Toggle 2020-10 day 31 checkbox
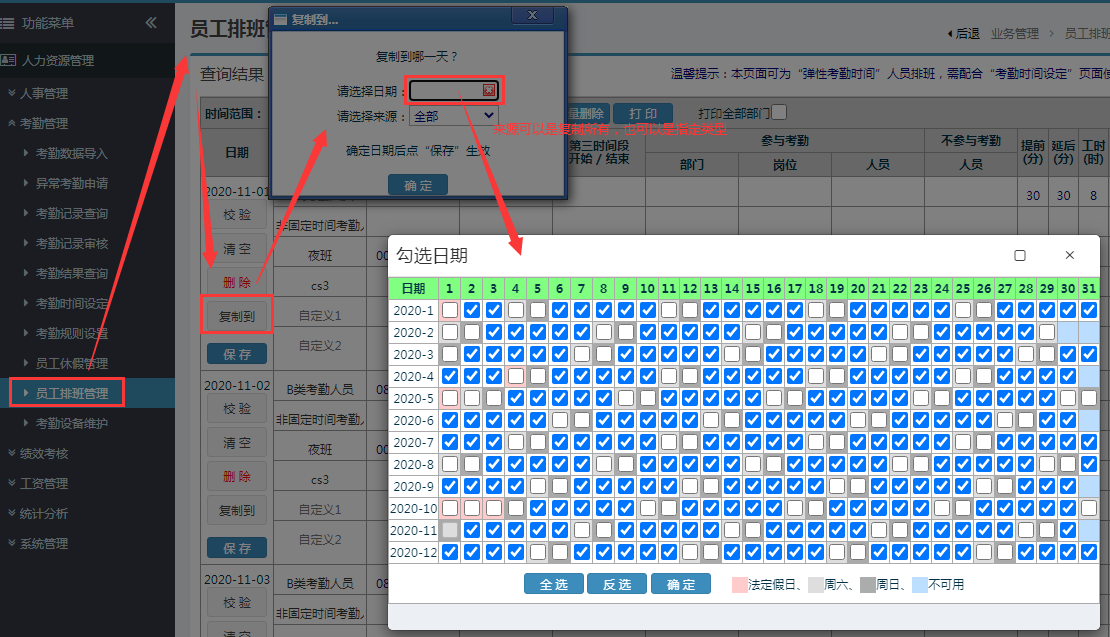The width and height of the screenshot is (1110, 637). pos(1089,507)
